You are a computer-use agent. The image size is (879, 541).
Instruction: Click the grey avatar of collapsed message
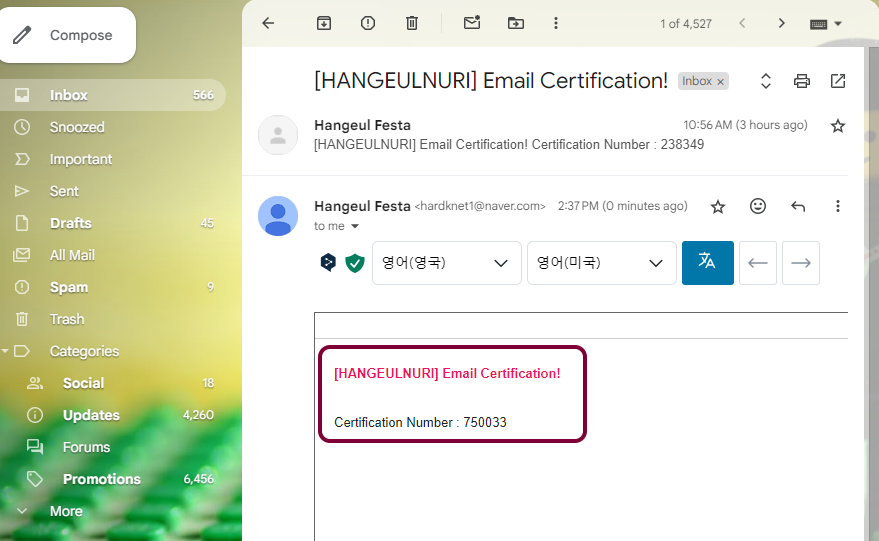click(x=277, y=135)
